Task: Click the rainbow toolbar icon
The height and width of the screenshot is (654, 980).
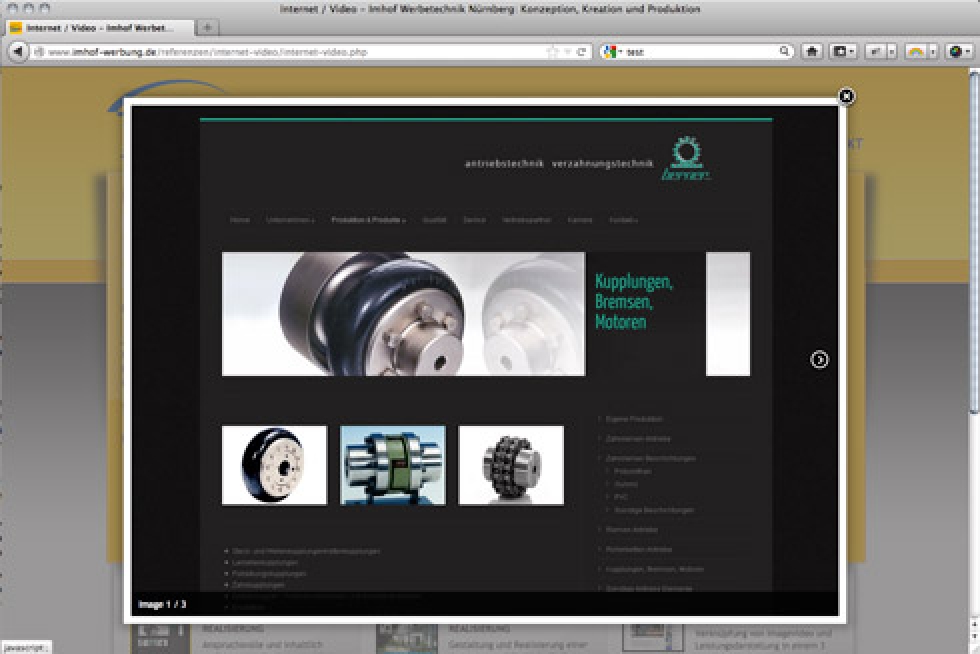Action: [916, 51]
